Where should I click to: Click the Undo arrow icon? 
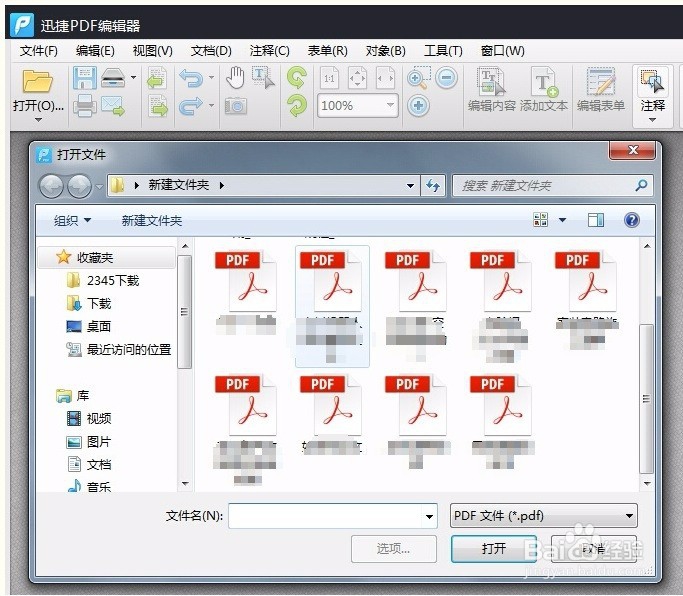coord(191,78)
